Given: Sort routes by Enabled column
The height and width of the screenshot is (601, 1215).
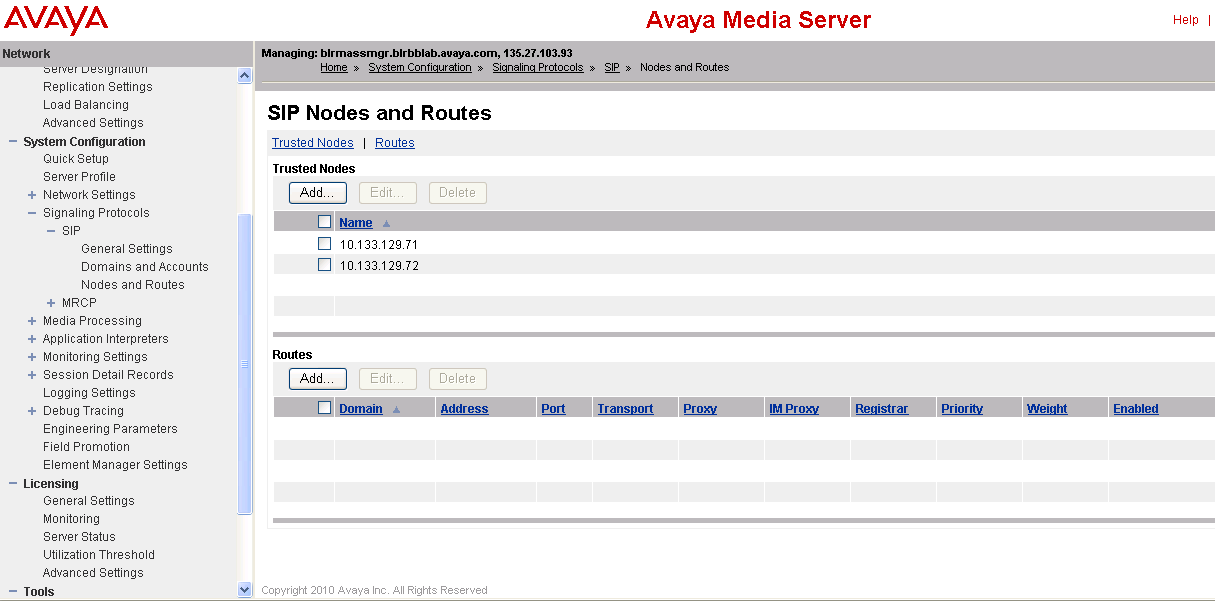Looking at the screenshot, I should [x=1136, y=409].
